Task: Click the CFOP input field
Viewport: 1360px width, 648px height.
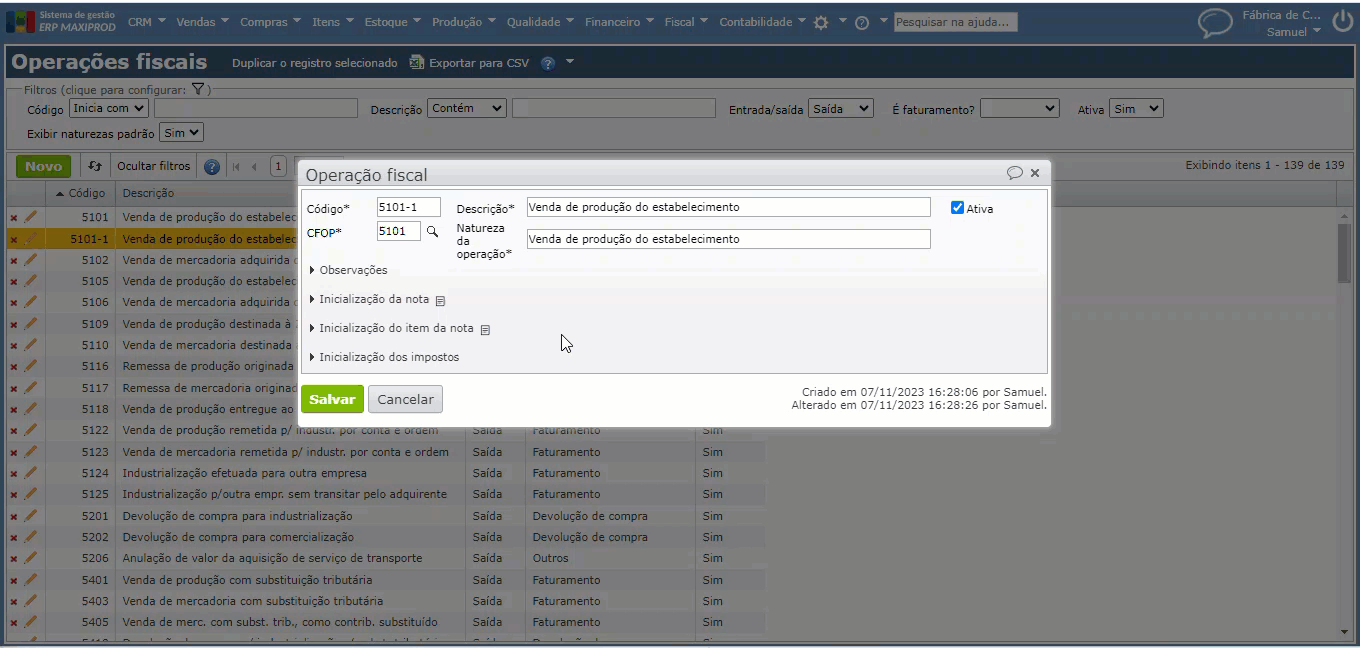Action: pos(399,231)
